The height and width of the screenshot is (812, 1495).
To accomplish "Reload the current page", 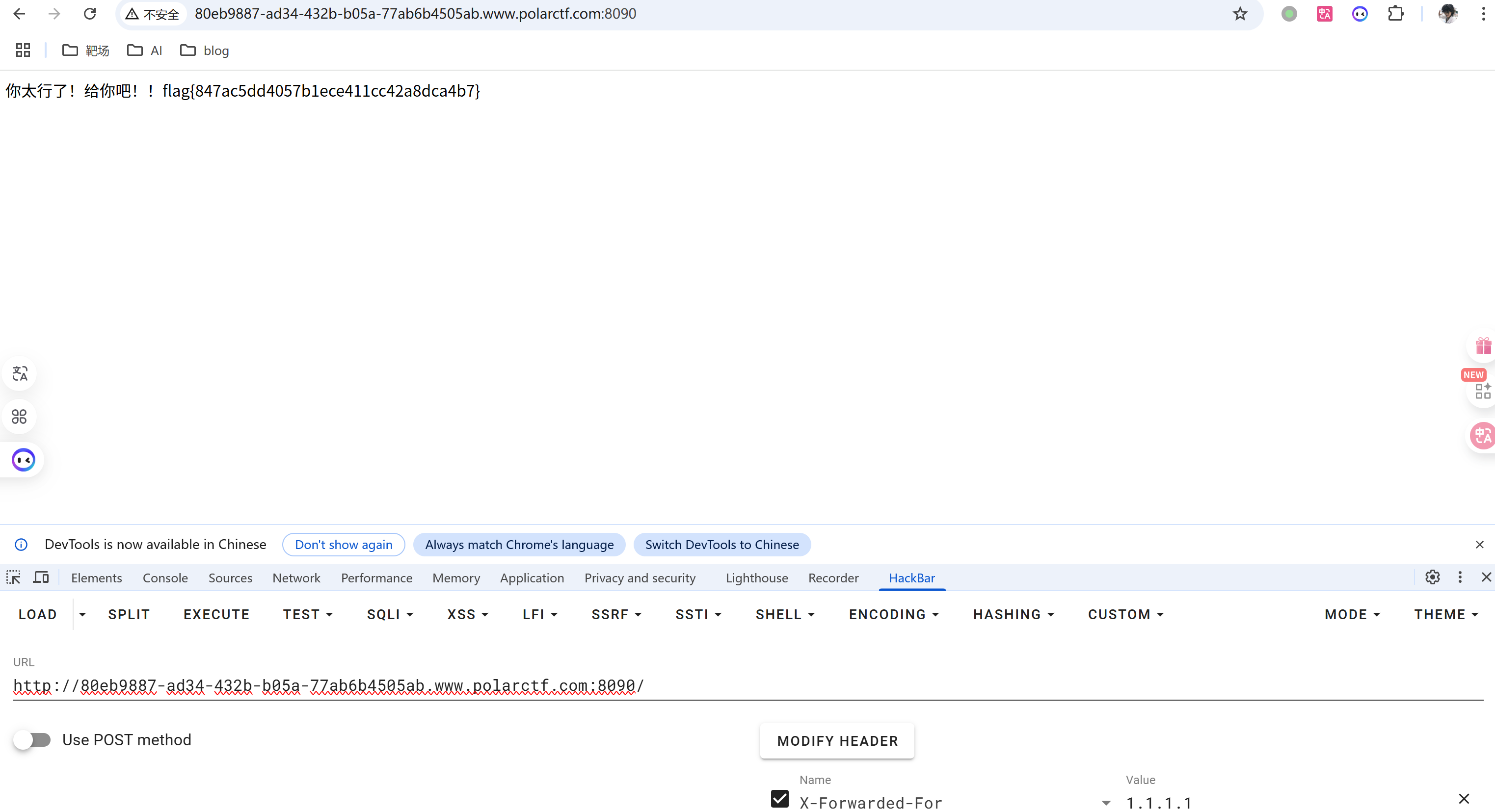I will pyautogui.click(x=90, y=14).
